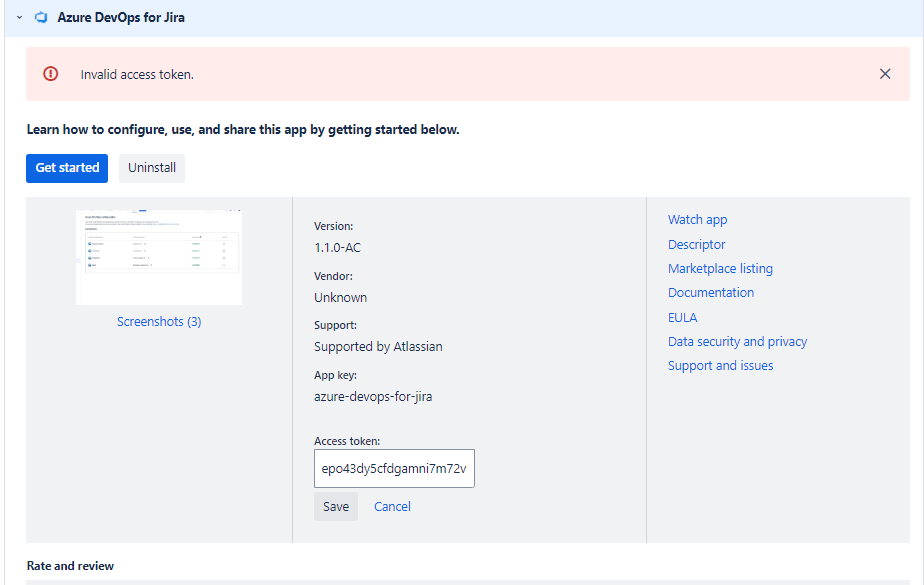Viewport: 924px width, 585px height.
Task: Save the access token
Action: pyautogui.click(x=336, y=506)
